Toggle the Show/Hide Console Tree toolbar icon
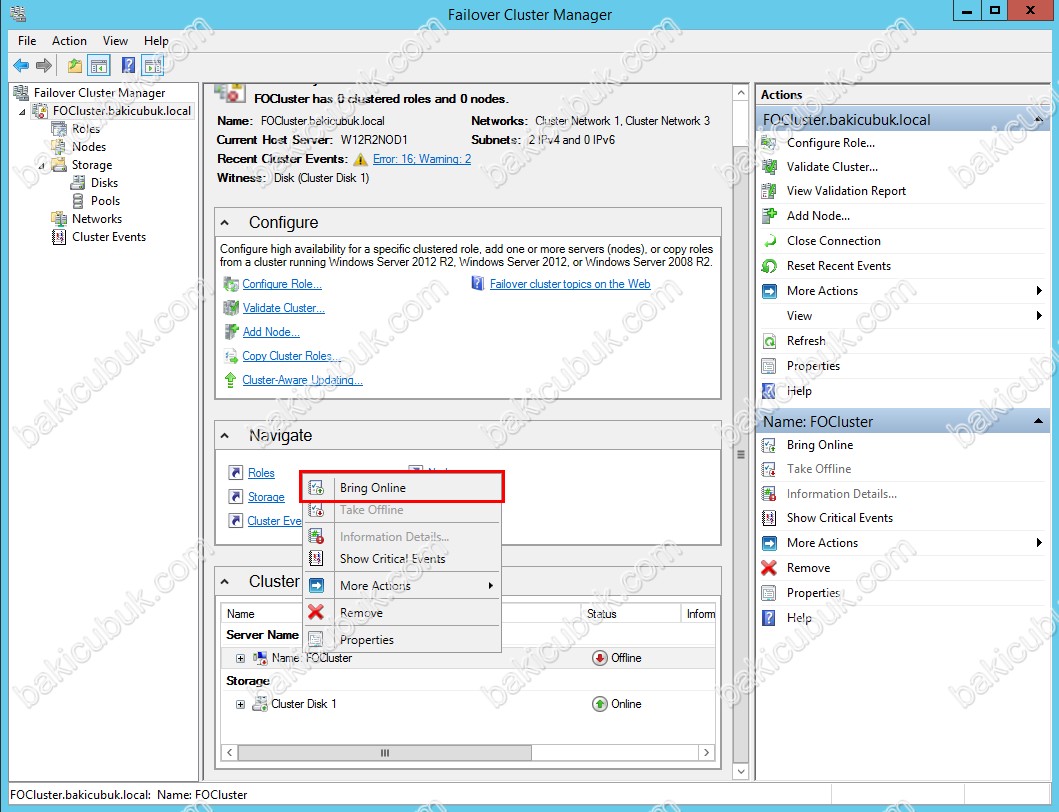Image resolution: width=1059 pixels, height=812 pixels. tap(99, 66)
